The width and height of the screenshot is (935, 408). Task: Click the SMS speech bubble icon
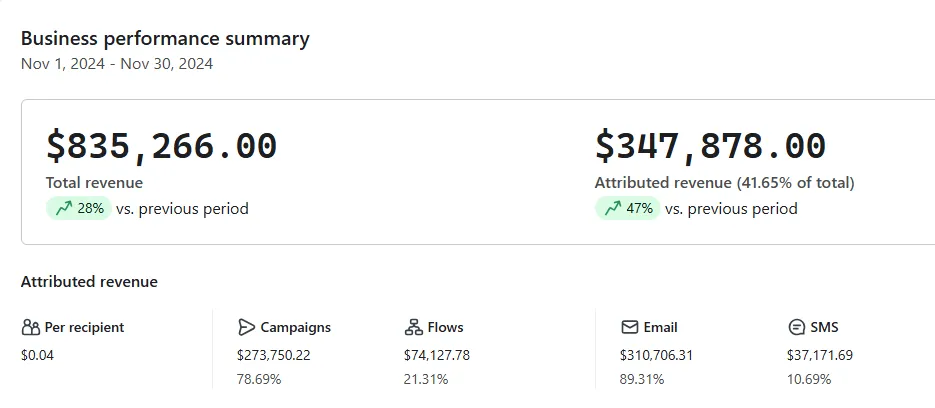pos(796,327)
